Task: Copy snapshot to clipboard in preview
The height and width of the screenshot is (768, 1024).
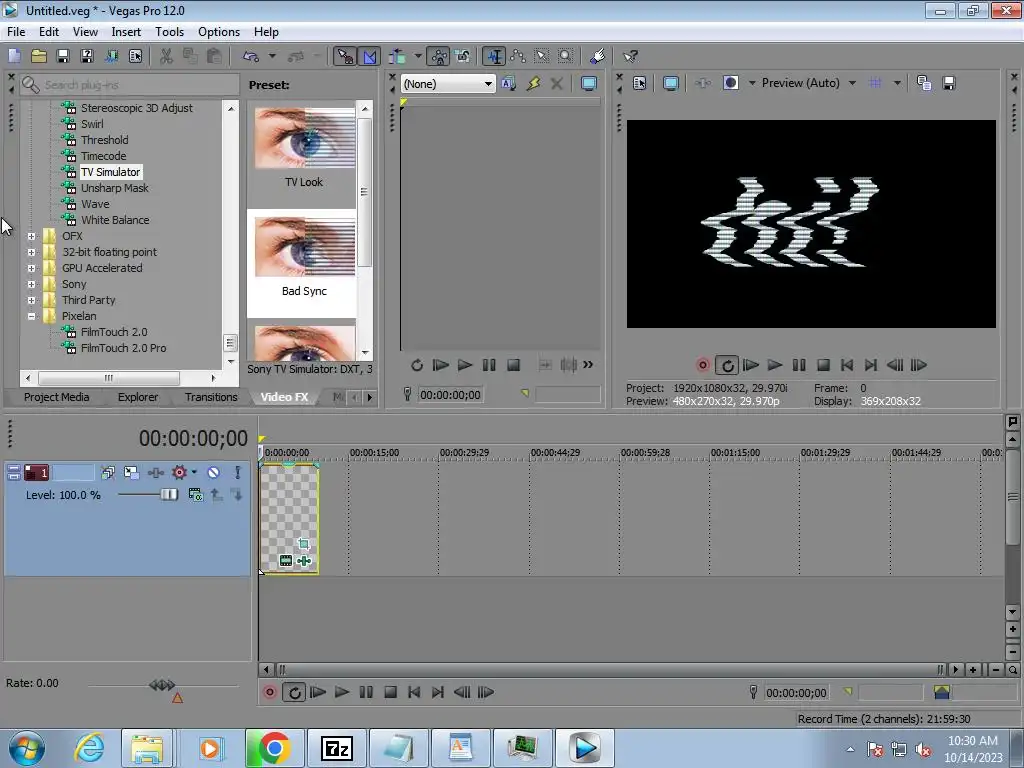Action: click(x=924, y=83)
